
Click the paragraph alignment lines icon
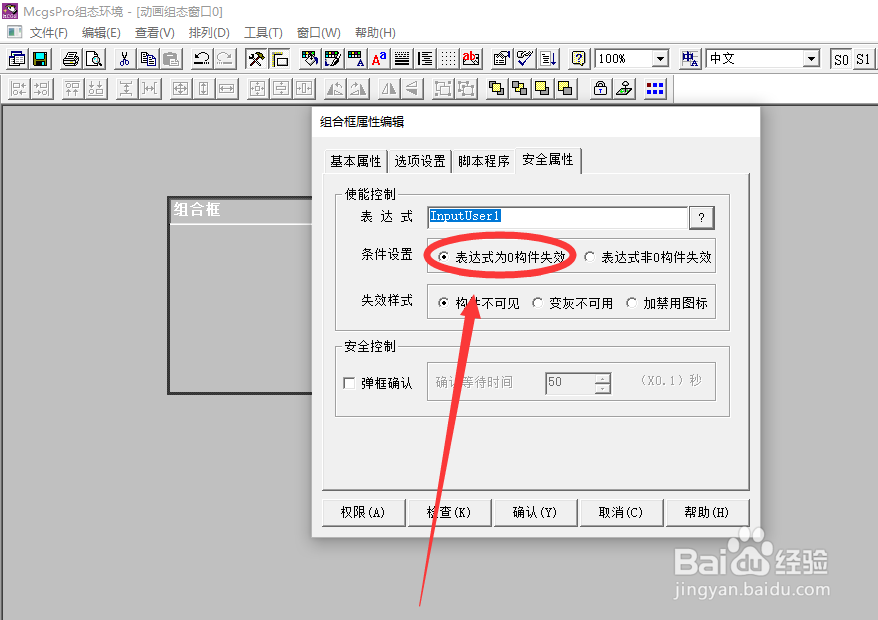pos(425,59)
